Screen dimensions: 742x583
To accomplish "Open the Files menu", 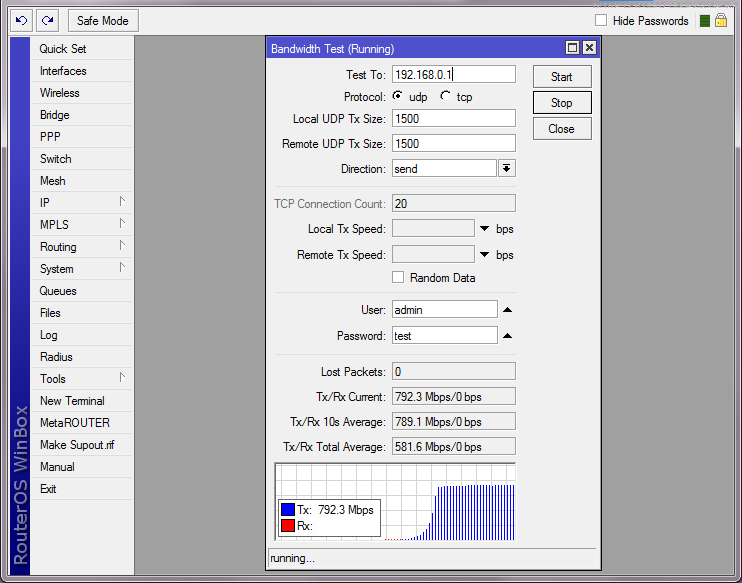I will [81, 313].
